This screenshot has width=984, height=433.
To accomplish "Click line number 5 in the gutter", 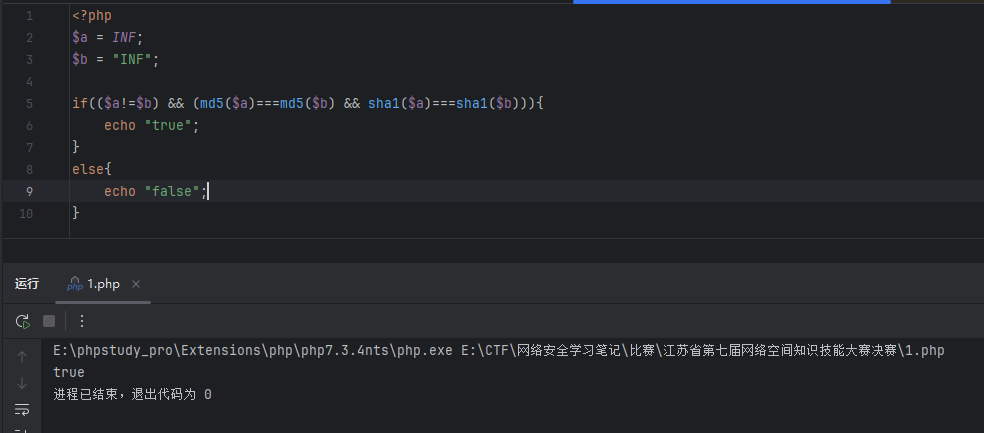I will (x=28, y=104).
